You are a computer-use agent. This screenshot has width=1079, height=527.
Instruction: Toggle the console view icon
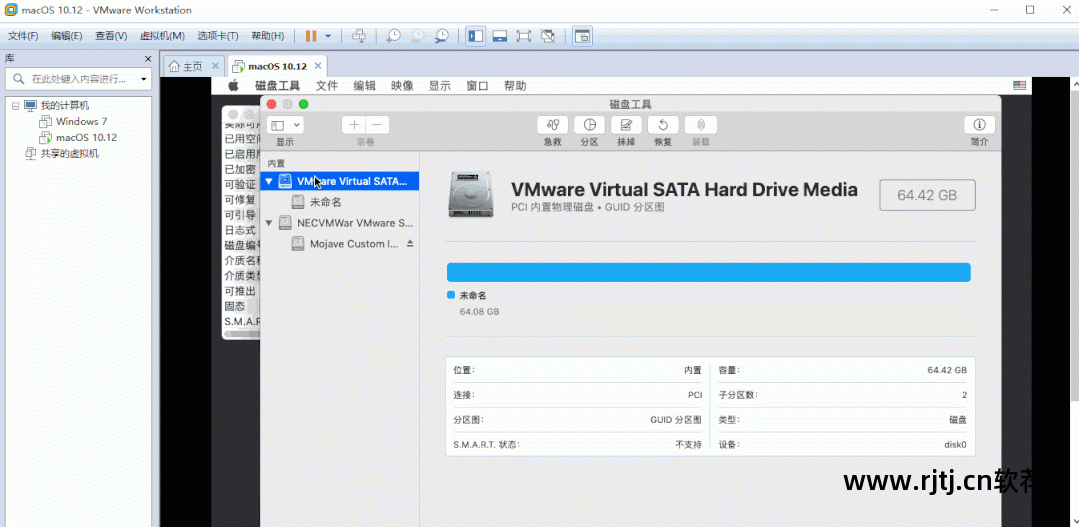(x=582, y=36)
